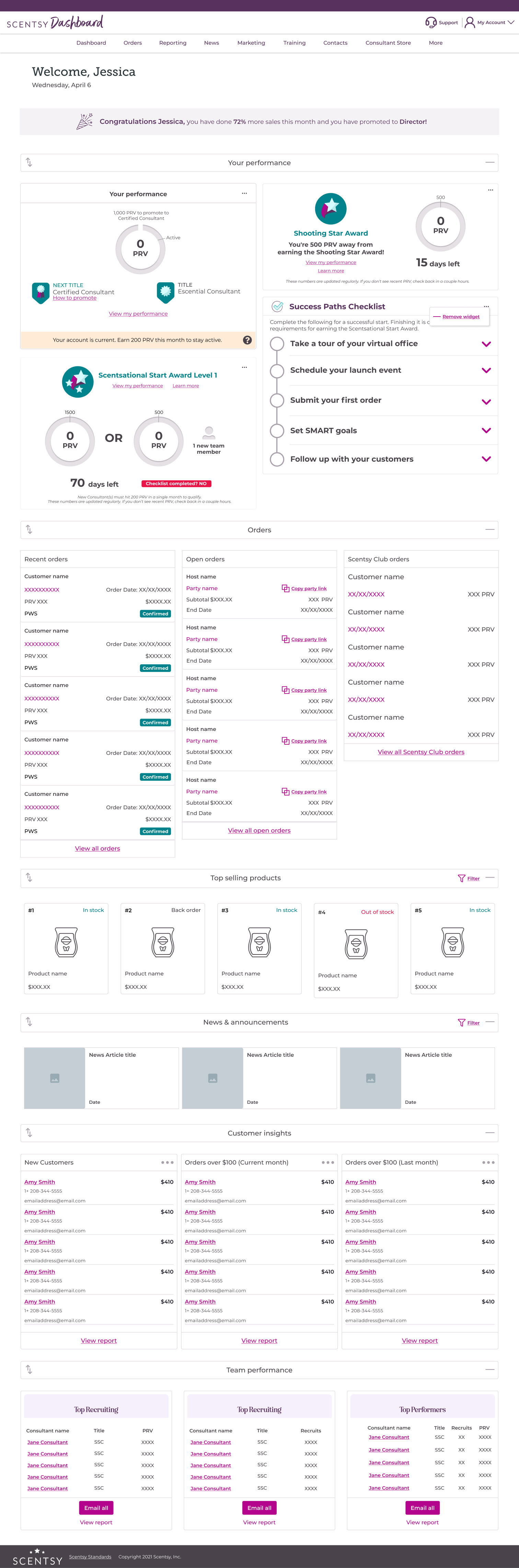Screen dimensions: 519x1568
Task: Reorder News & announcements section via arrows icon
Action: [29, 1022]
